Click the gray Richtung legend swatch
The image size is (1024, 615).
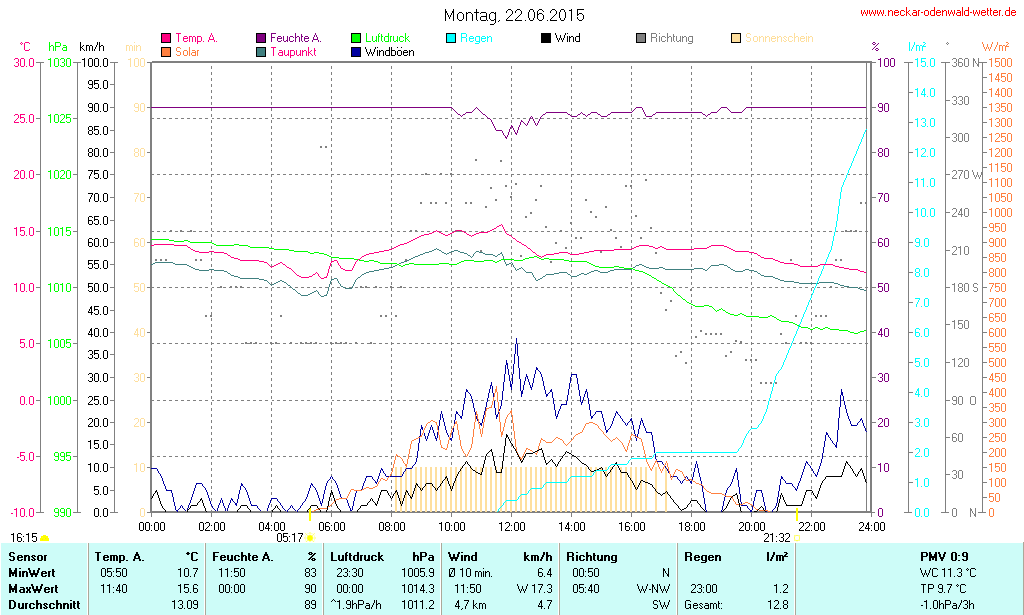click(641, 38)
